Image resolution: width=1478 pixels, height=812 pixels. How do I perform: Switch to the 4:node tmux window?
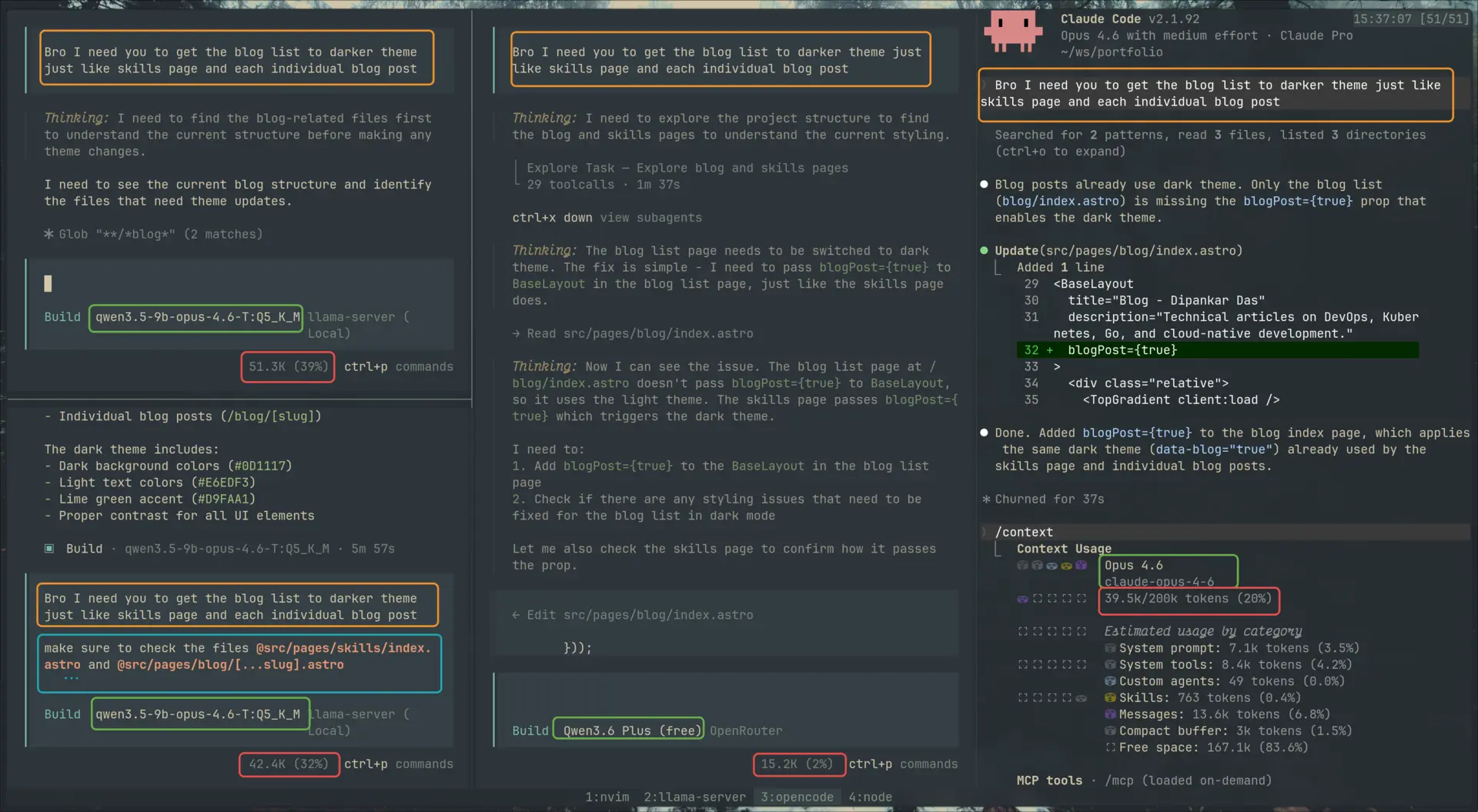(870, 797)
